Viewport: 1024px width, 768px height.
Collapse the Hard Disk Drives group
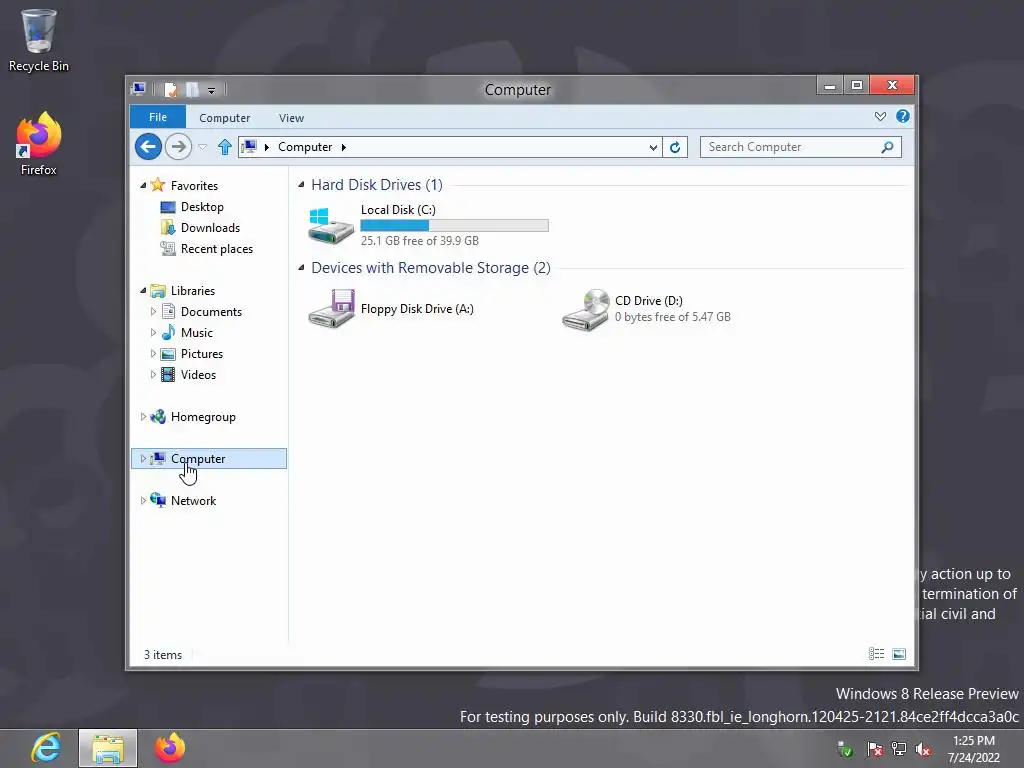pyautogui.click(x=301, y=185)
